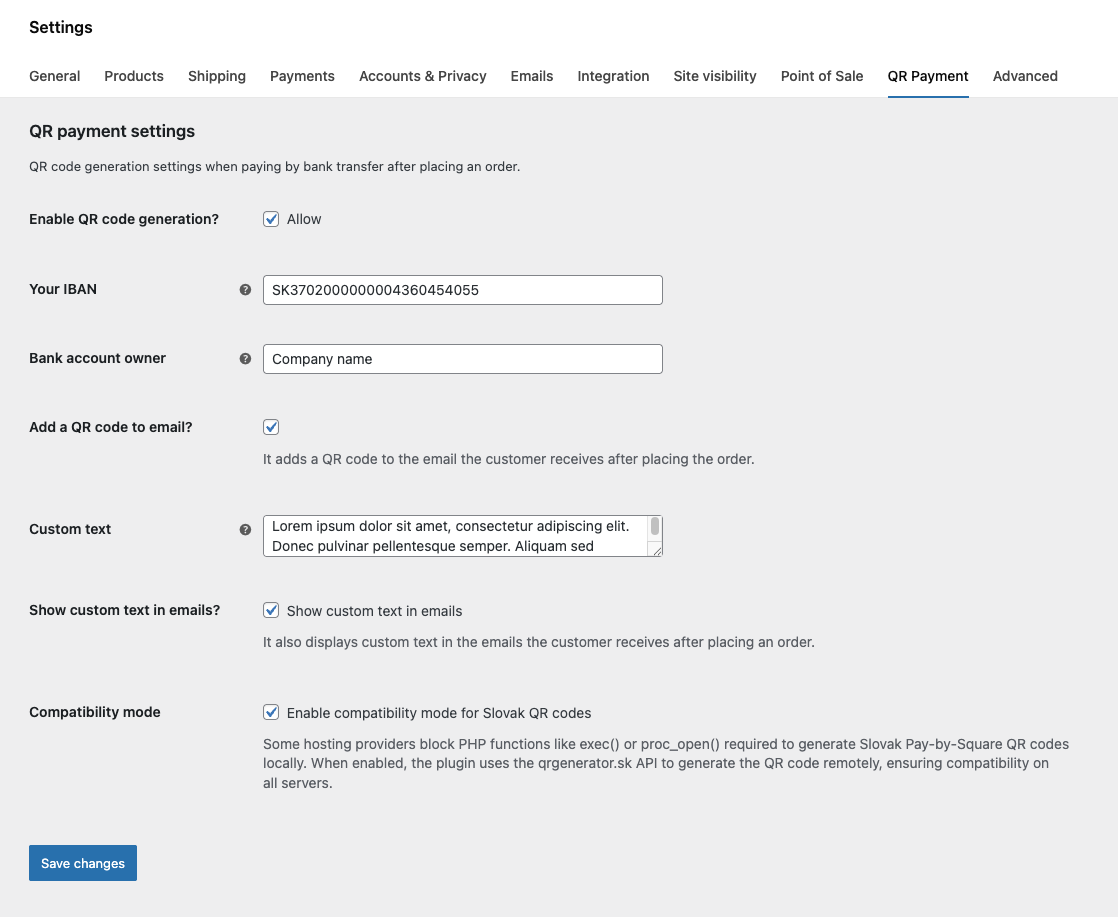Click the help icon beside Your IBAN
The height and width of the screenshot is (917, 1118).
pyautogui.click(x=245, y=290)
